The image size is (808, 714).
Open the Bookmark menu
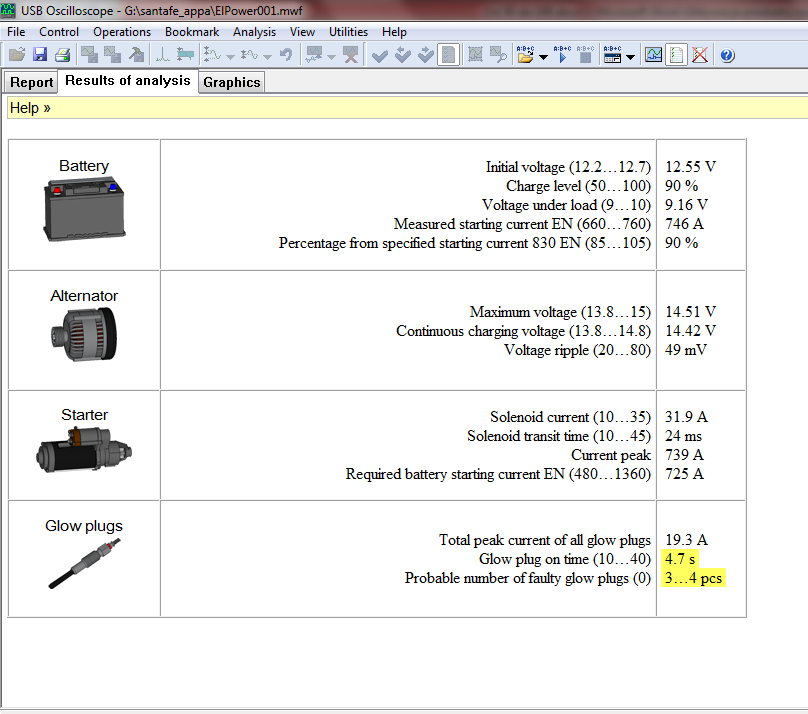[192, 32]
